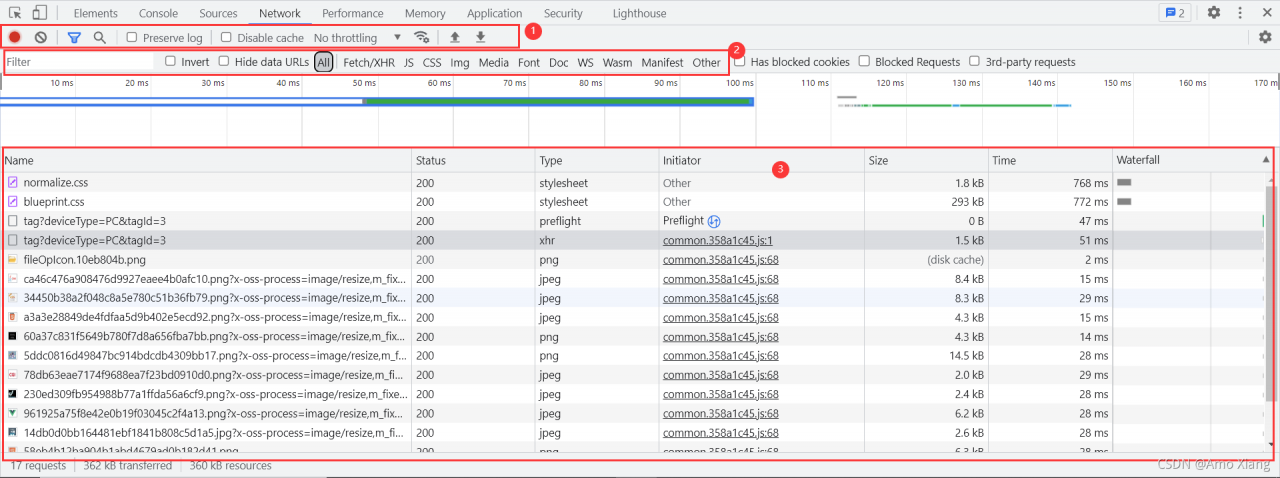Check Hide data URLs
This screenshot has width=1280, height=478.
224,62
